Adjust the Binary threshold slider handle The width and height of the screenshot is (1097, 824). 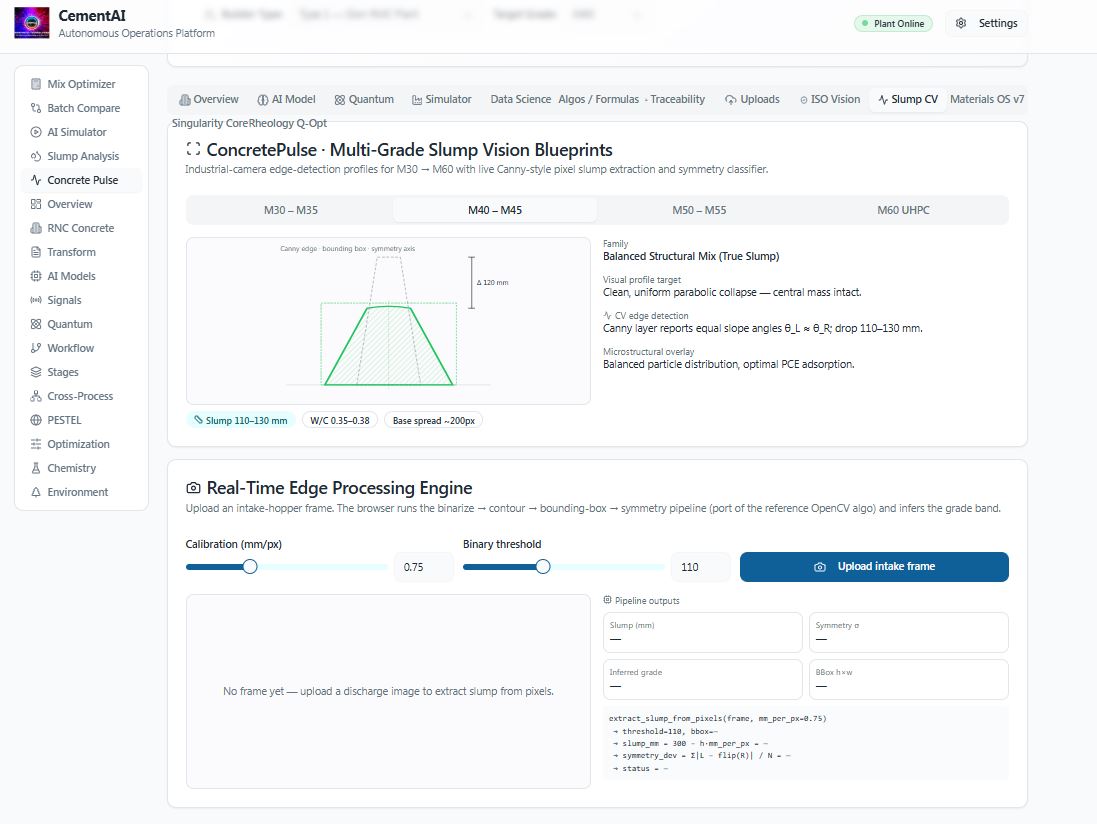coord(543,567)
